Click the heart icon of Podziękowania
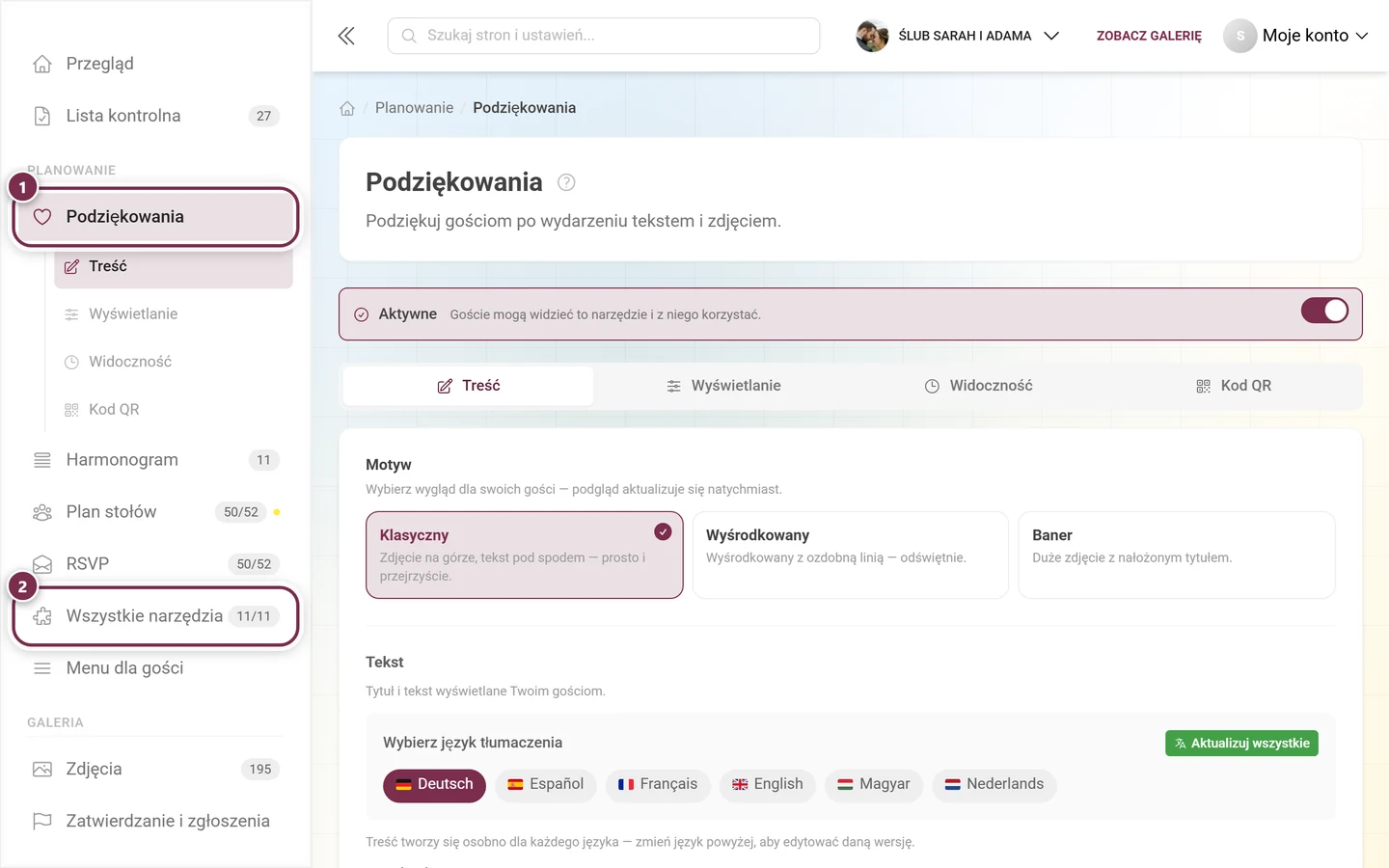The width and height of the screenshot is (1389, 868). (x=42, y=217)
